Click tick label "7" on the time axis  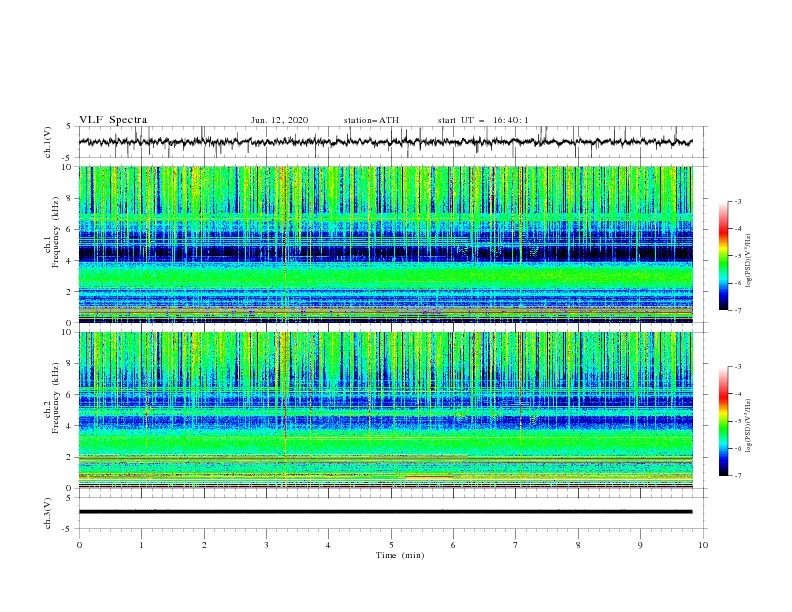coord(516,545)
